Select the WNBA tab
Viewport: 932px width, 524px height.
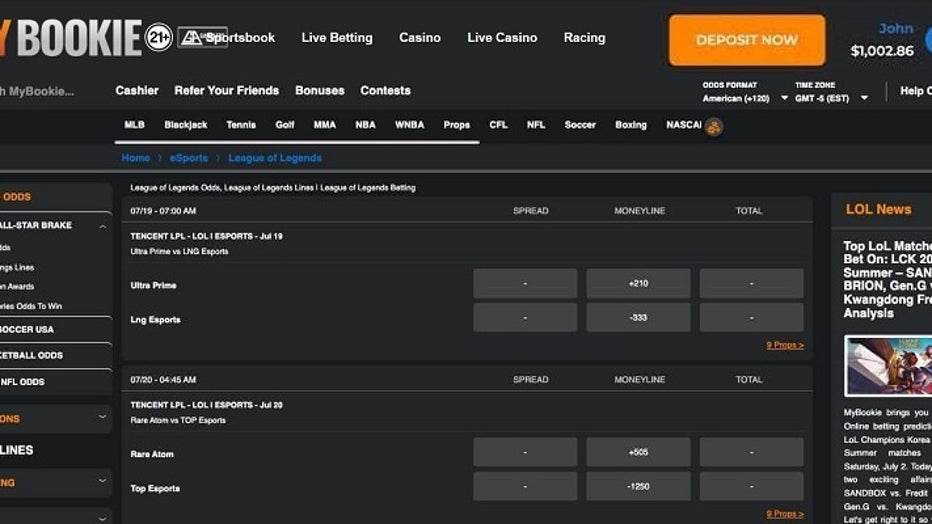(410, 125)
